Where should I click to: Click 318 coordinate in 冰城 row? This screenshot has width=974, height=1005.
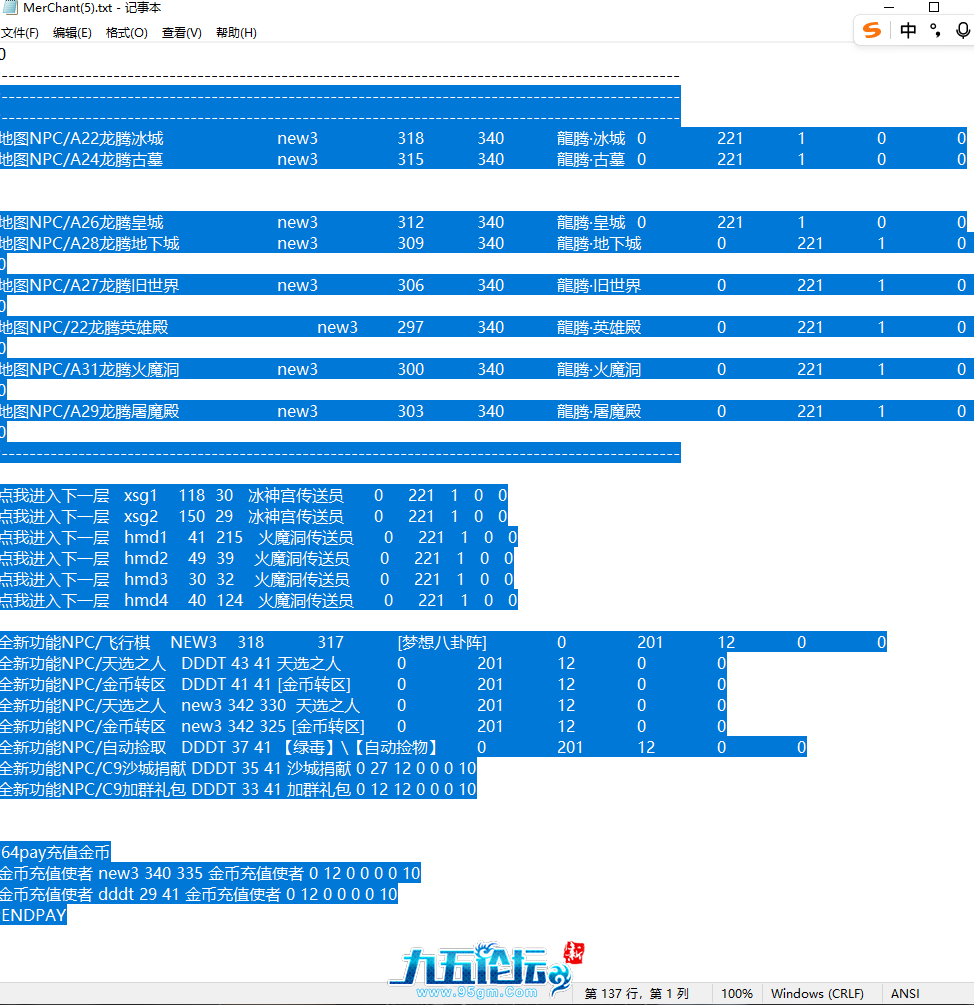pos(411,138)
